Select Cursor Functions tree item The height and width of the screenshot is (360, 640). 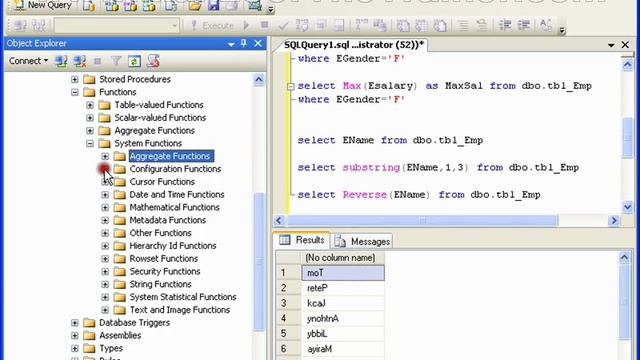point(162,182)
